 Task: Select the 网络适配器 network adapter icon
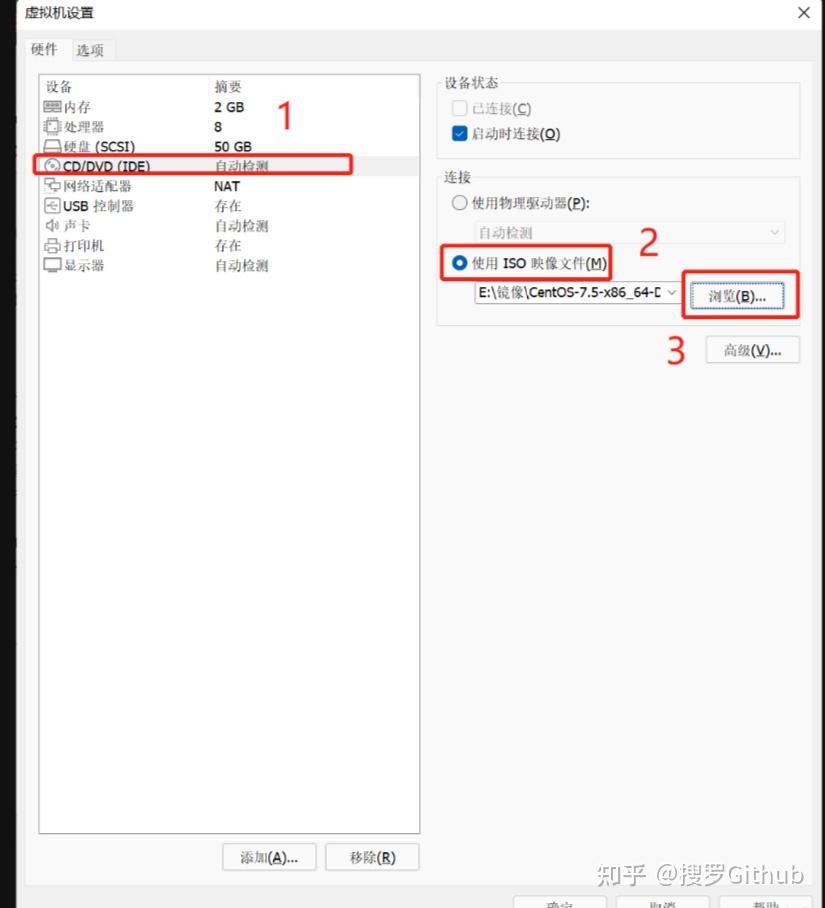click(x=52, y=185)
